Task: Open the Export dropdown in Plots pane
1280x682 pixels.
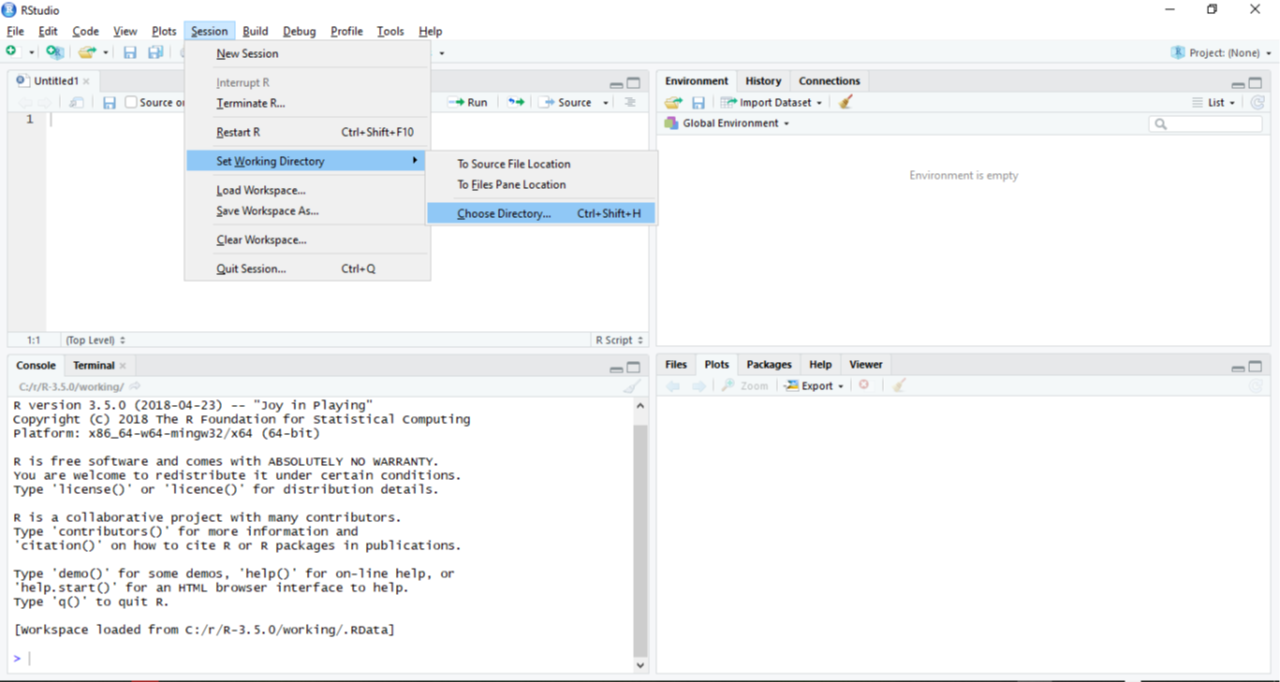Action: (815, 386)
